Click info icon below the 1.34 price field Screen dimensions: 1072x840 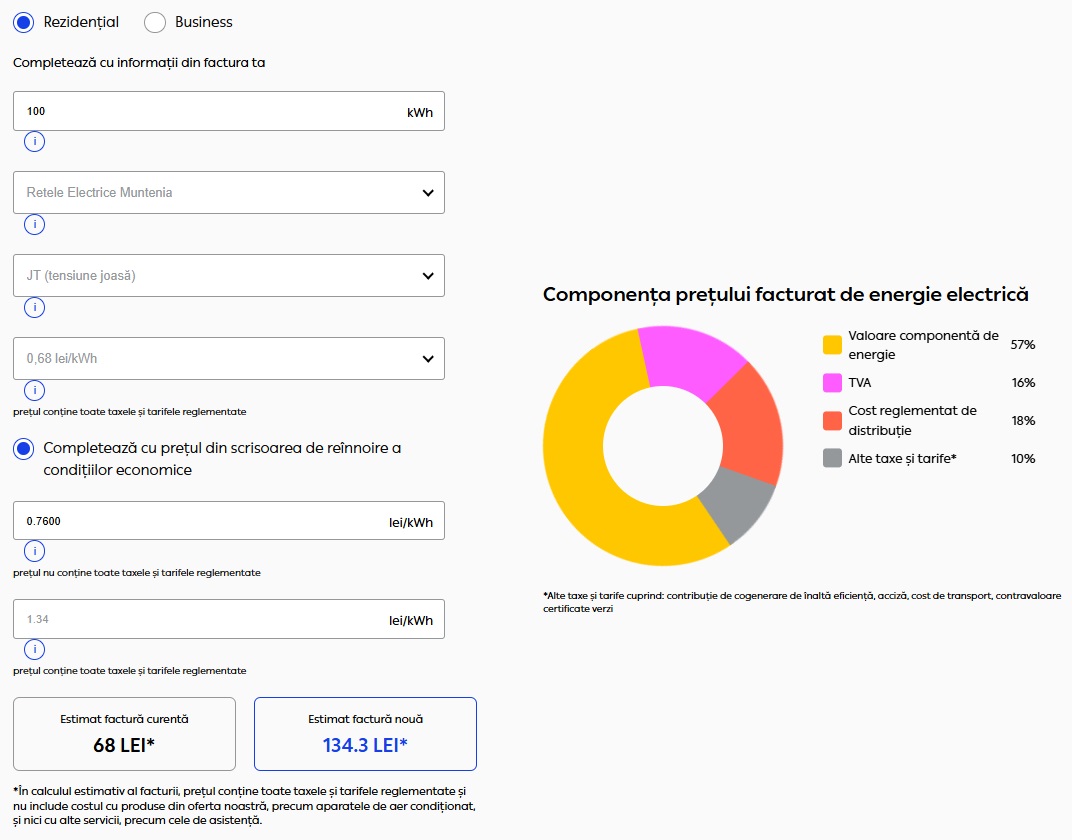pos(35,650)
